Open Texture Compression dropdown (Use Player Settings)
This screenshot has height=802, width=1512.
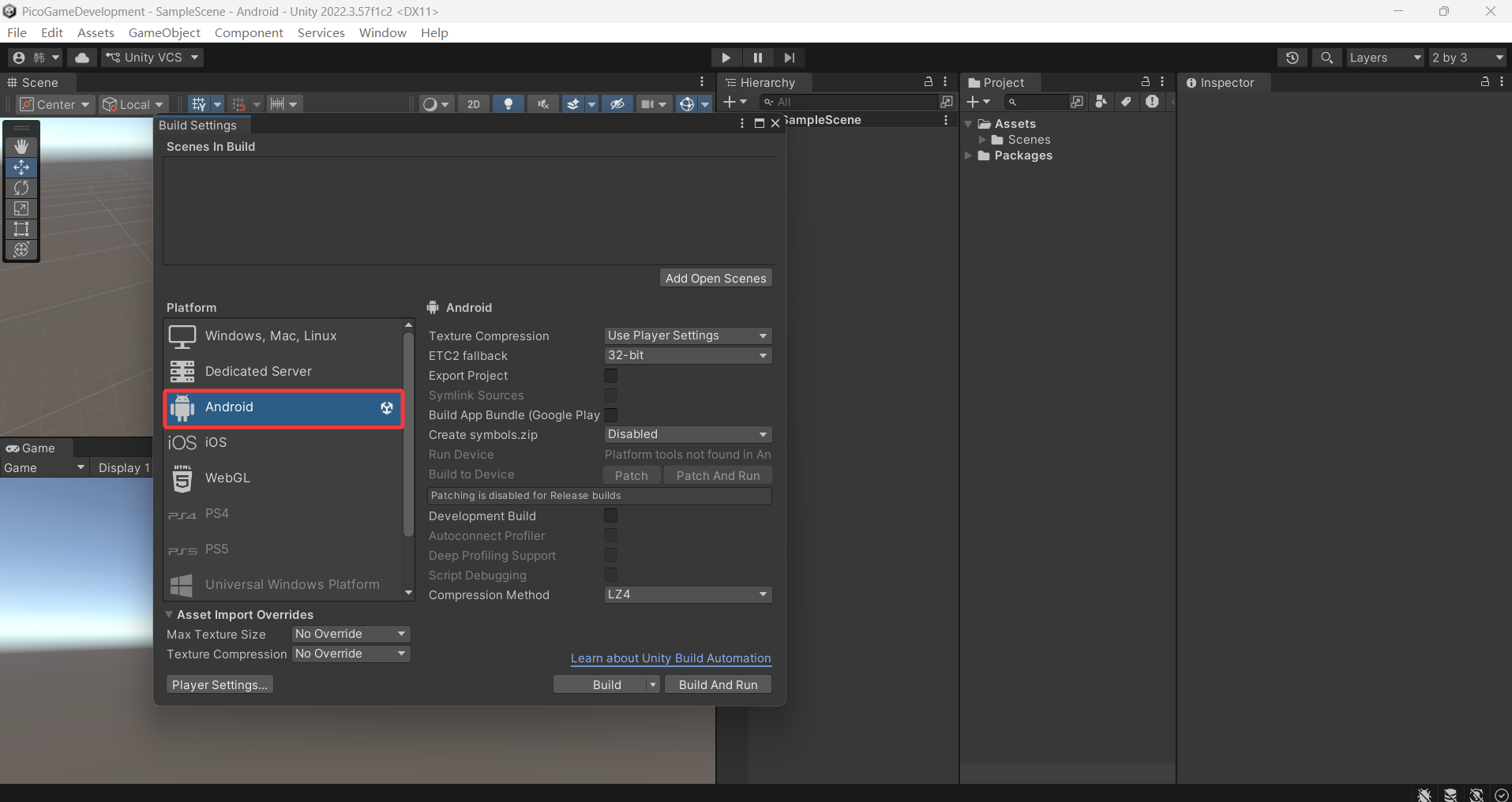click(x=688, y=335)
